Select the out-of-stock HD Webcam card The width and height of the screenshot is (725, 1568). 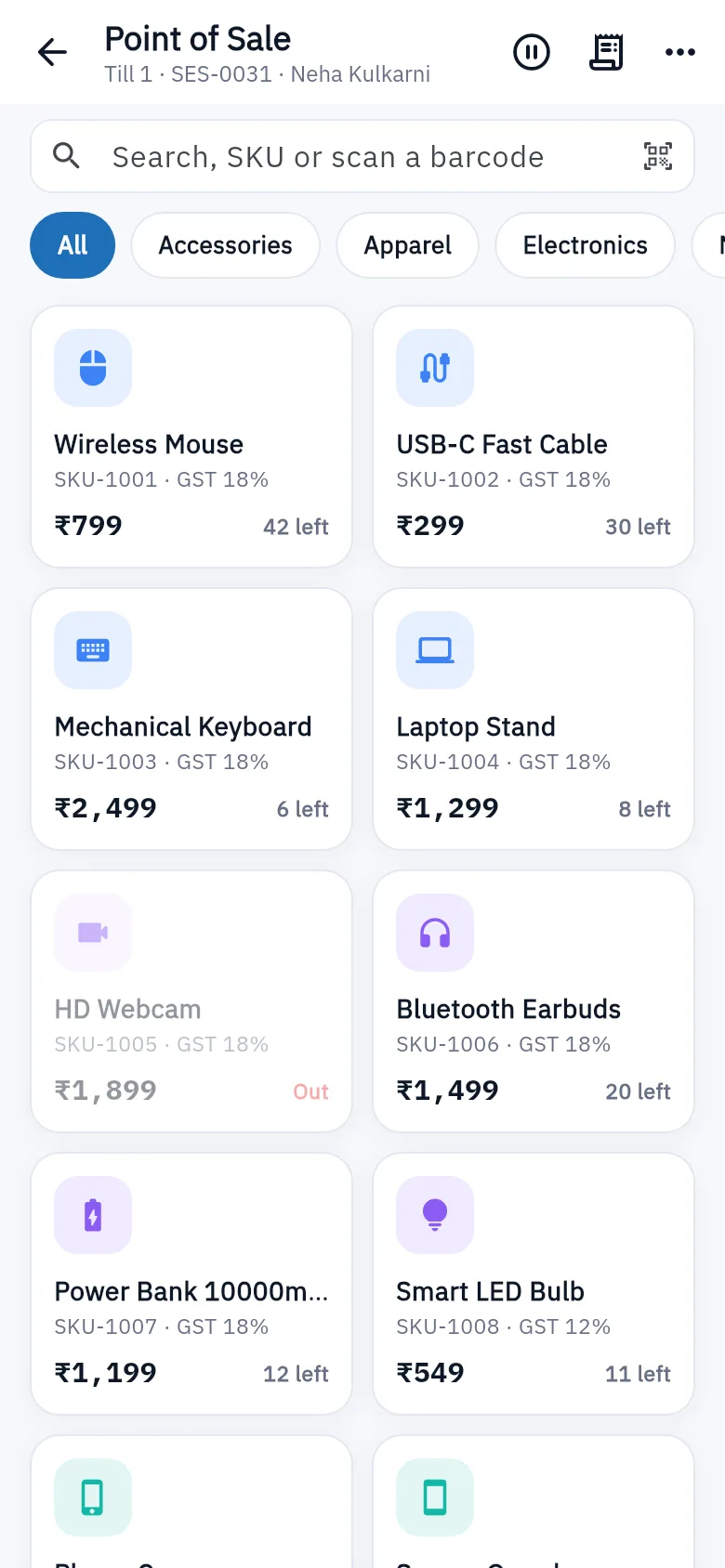(191, 1001)
